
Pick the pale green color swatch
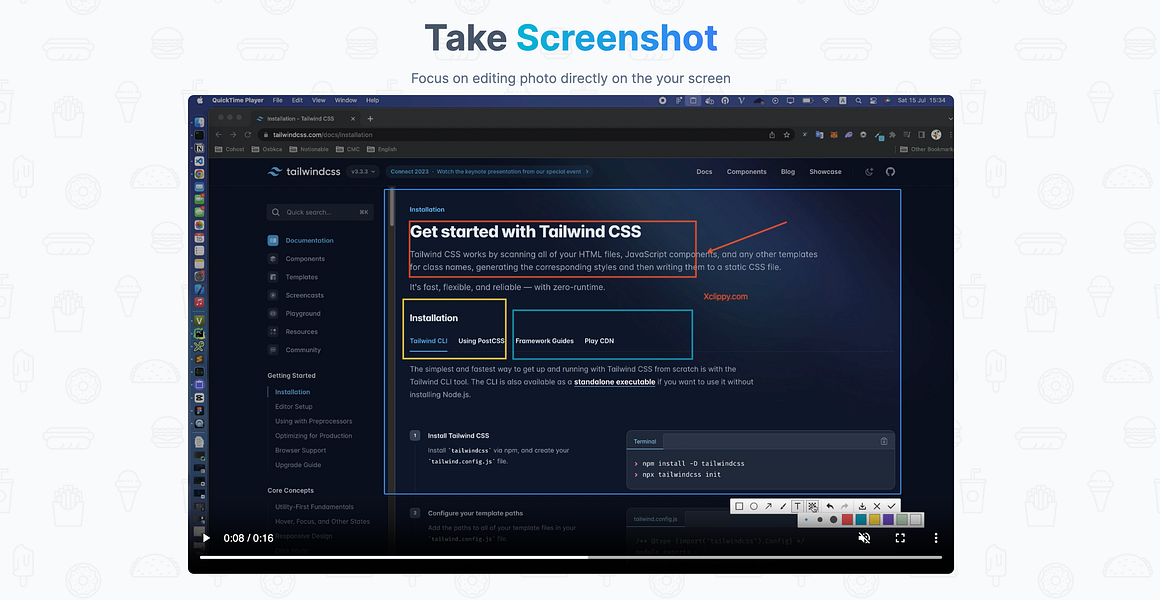[902, 519]
